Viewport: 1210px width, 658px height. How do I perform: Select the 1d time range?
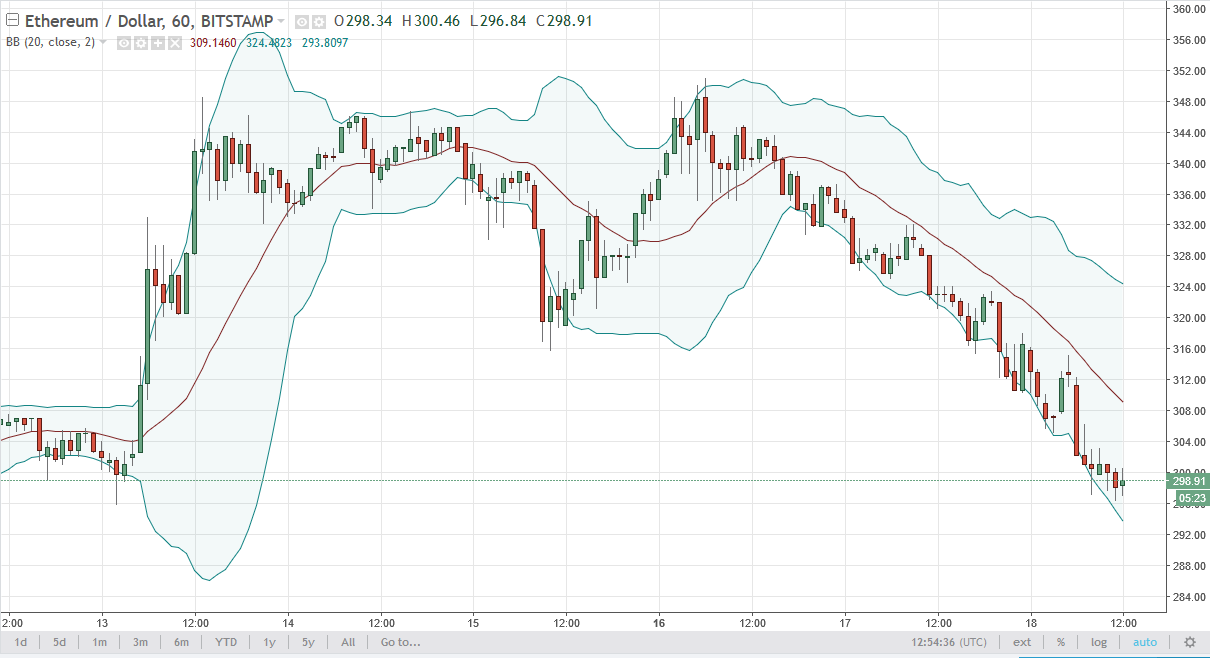[20, 642]
